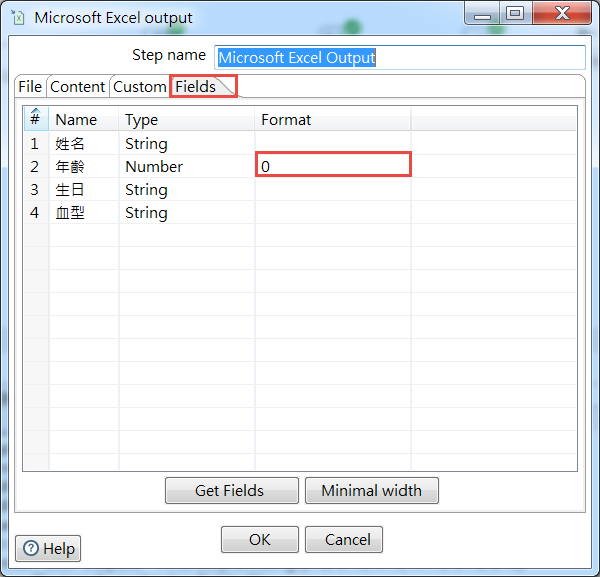Select the 姓名 name cell
Screen dimensions: 600x577
coord(84,143)
